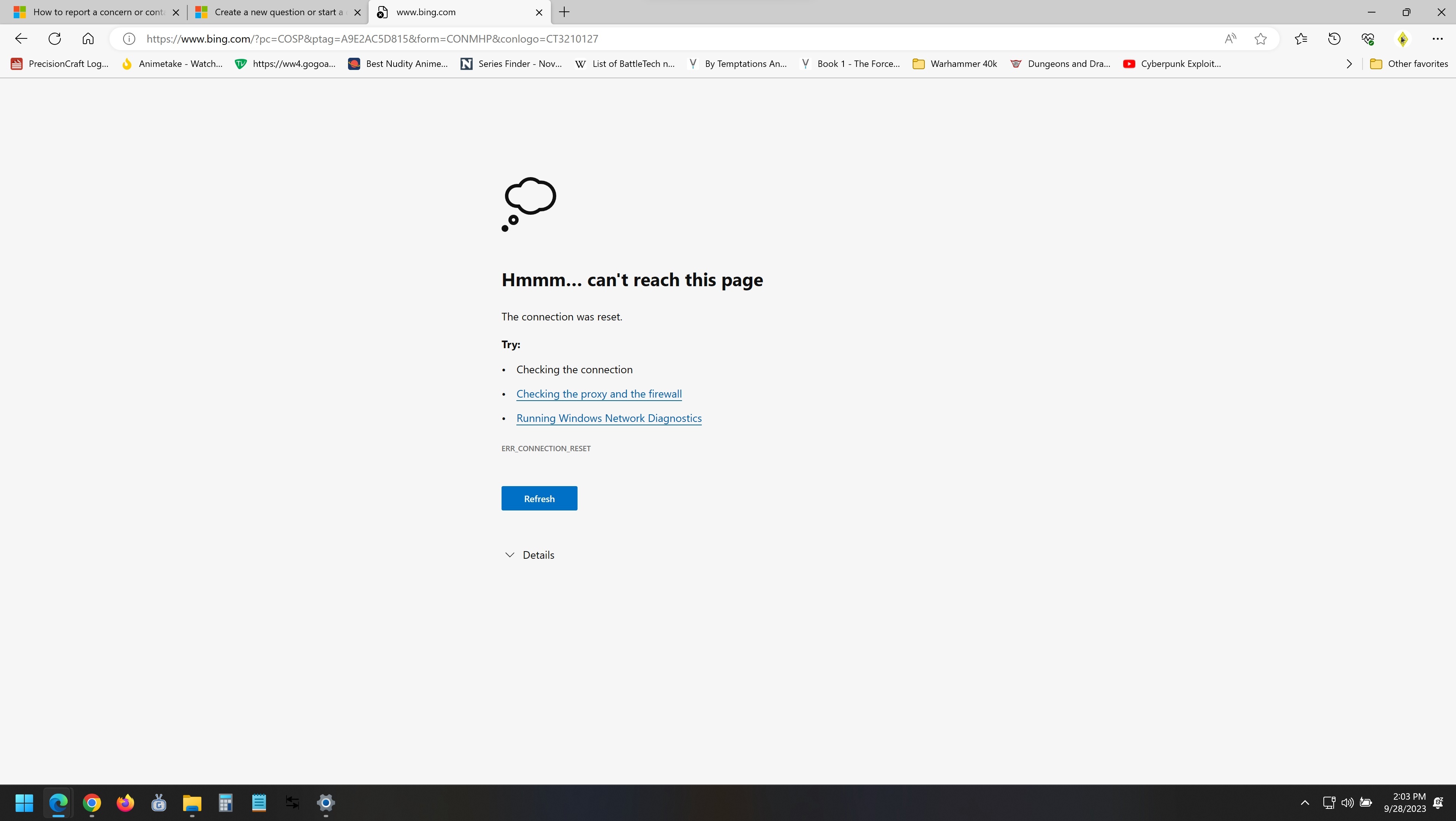Open Browser essentials heart icon

pyautogui.click(x=1368, y=38)
